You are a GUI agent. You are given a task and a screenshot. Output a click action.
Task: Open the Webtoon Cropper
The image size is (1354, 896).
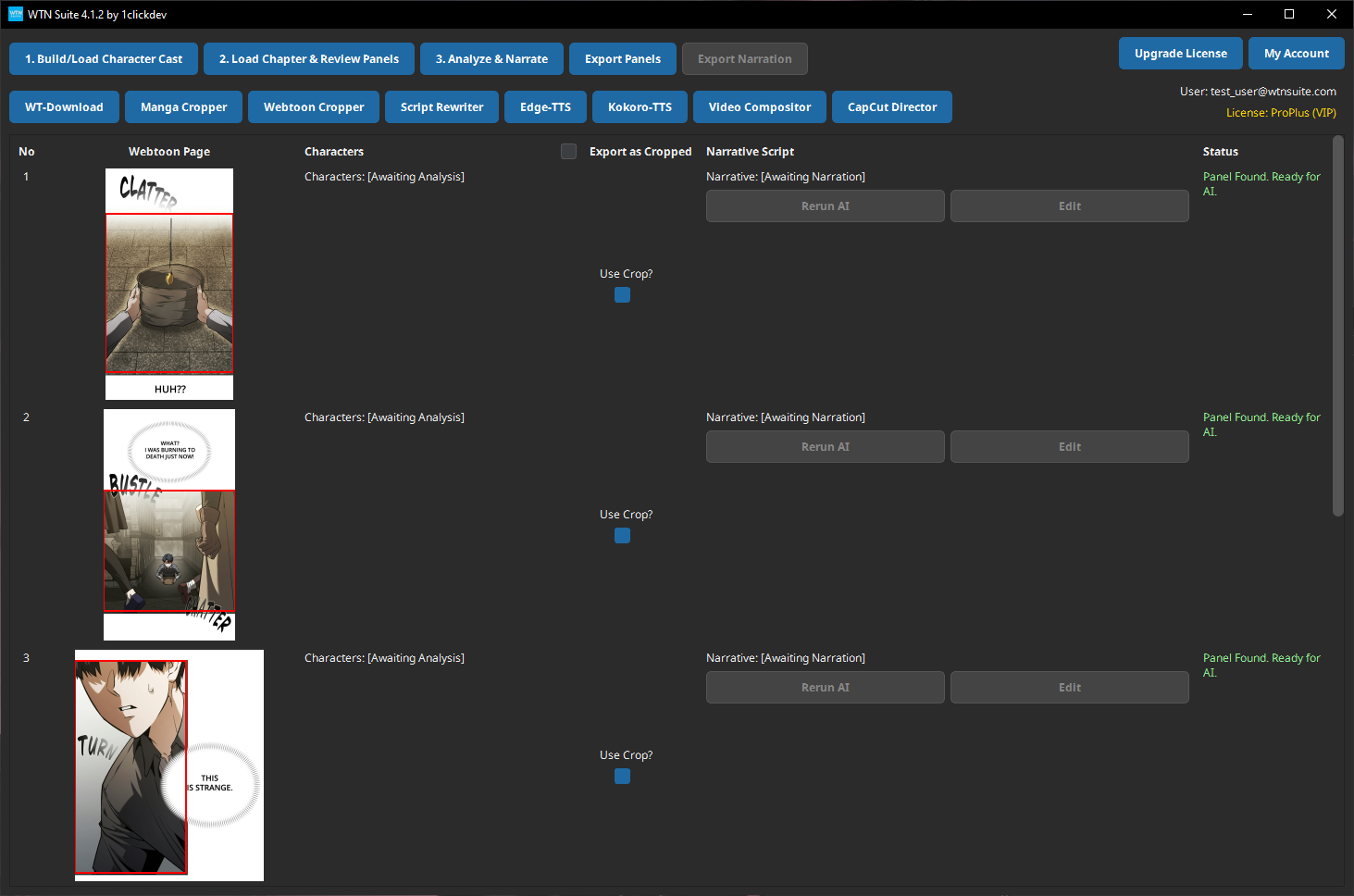pos(313,106)
